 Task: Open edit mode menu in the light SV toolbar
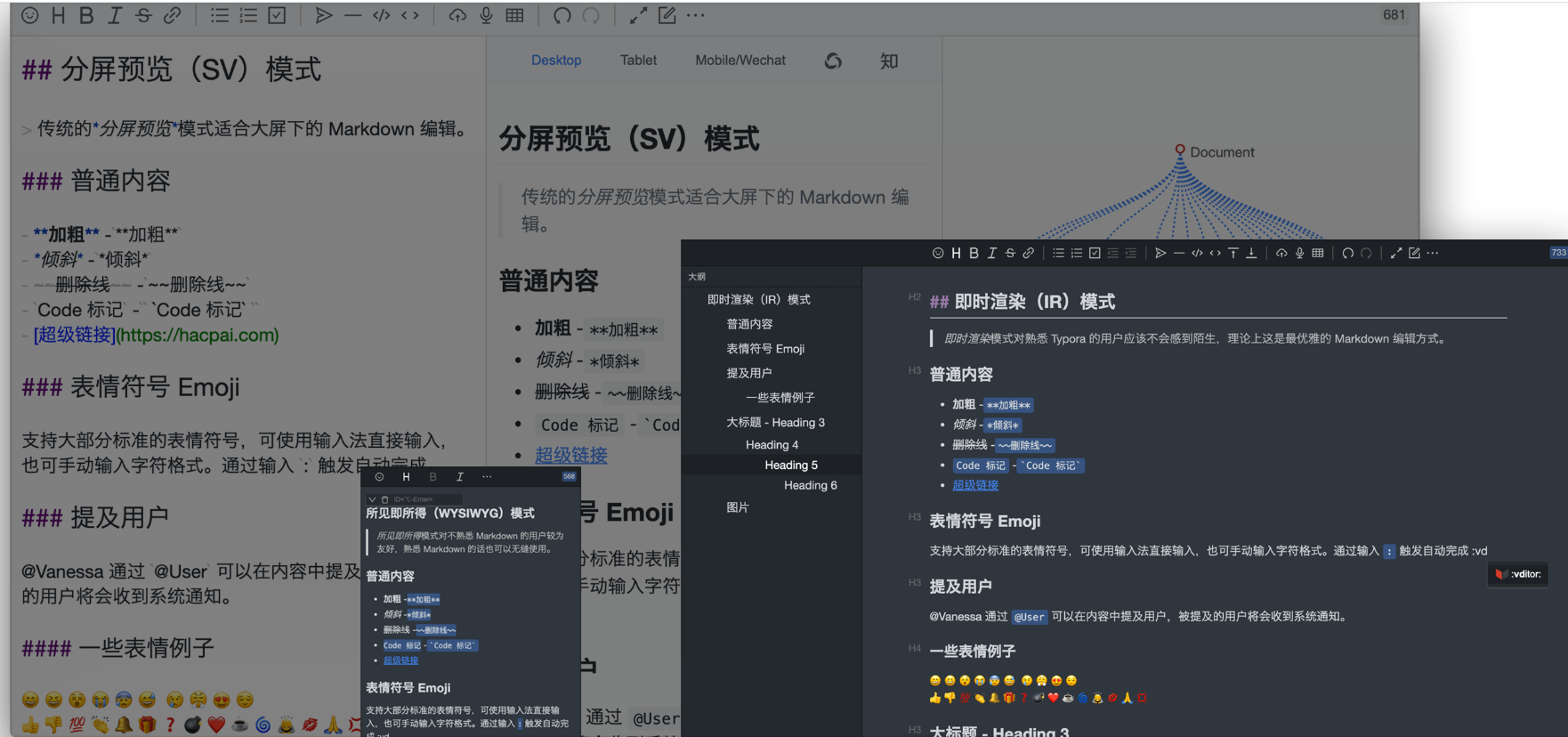667,15
